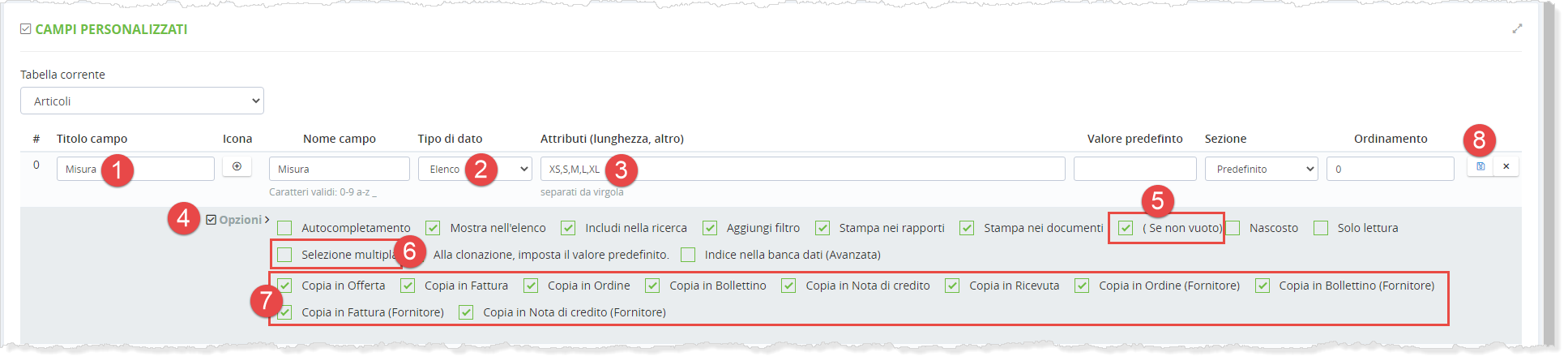Uncheck Mostra nell'elenco option
Image resolution: width=1568 pixels, height=361 pixels.
coord(433,228)
